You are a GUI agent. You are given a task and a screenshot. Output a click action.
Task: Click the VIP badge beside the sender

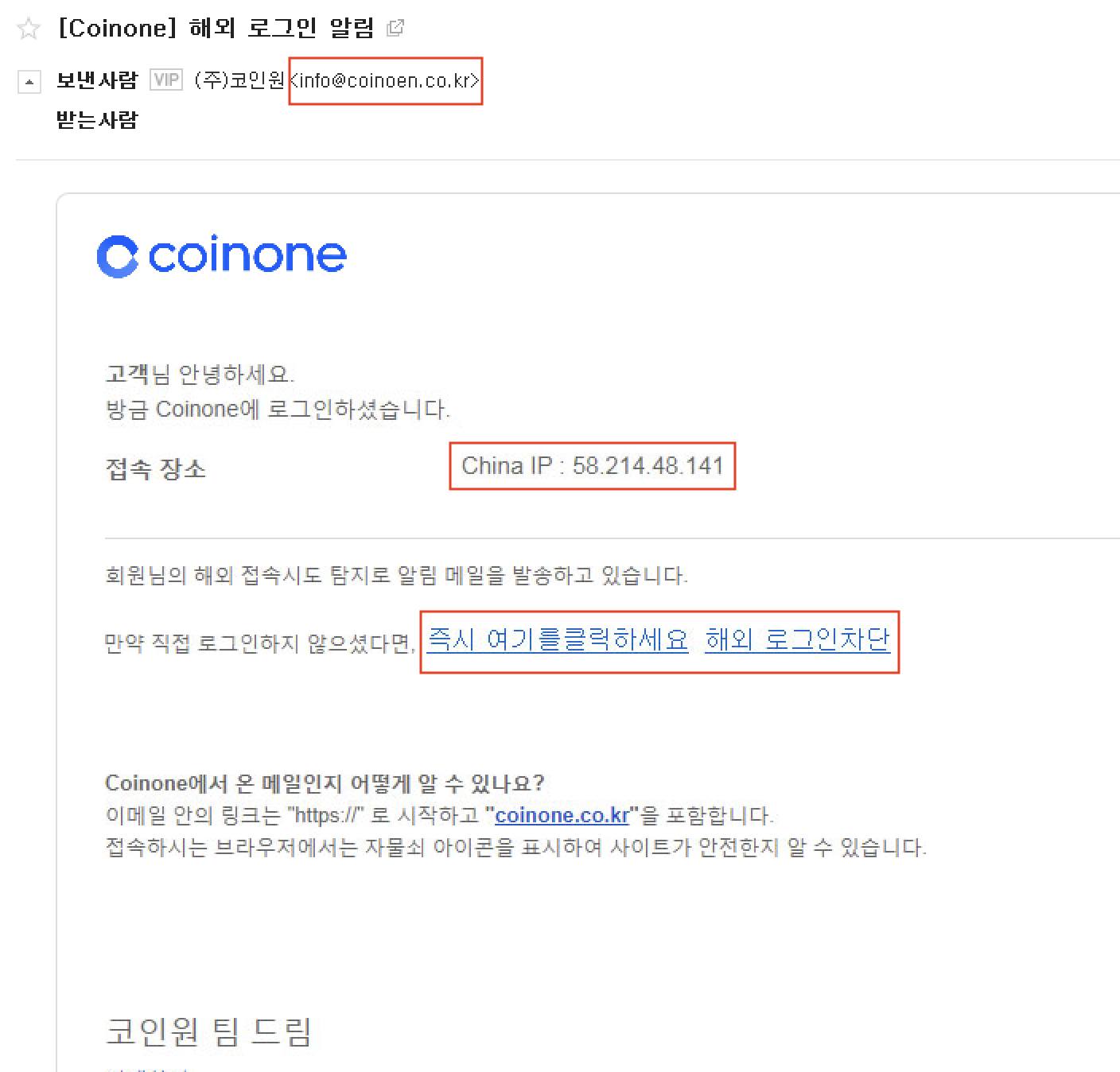[166, 80]
